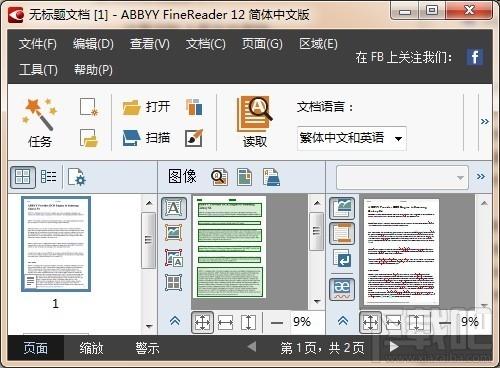This screenshot has height=368, width=500.
Task: Click the analyze page layout icon in image pane
Action: pos(245,177)
